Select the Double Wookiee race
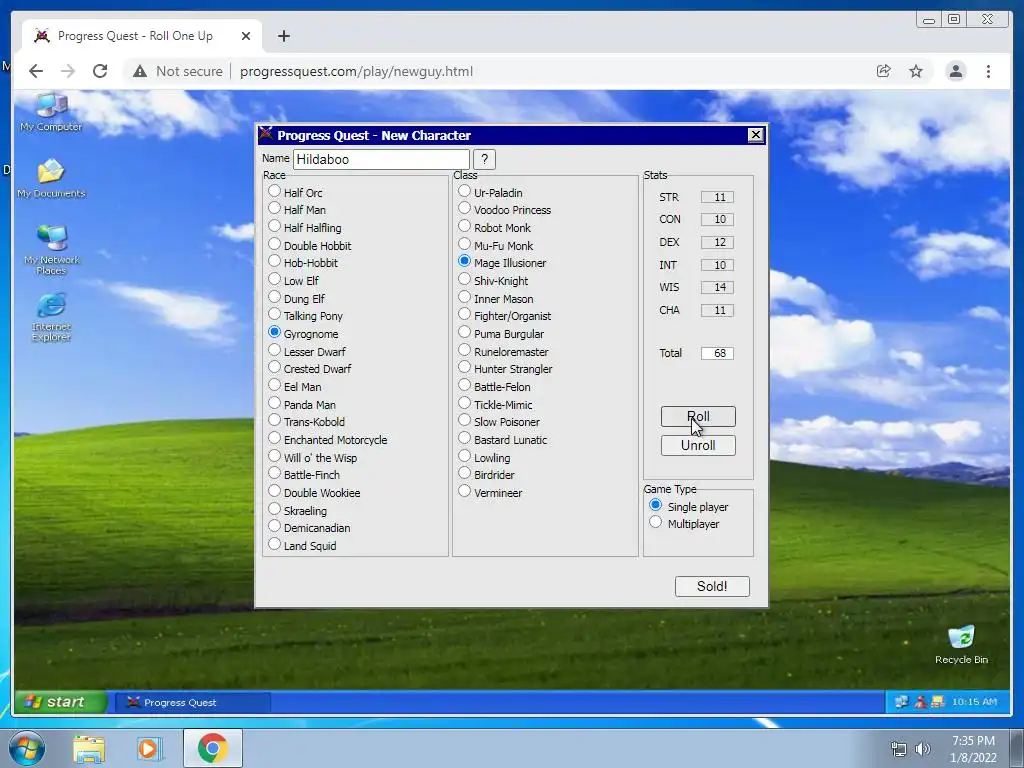 pos(274,491)
